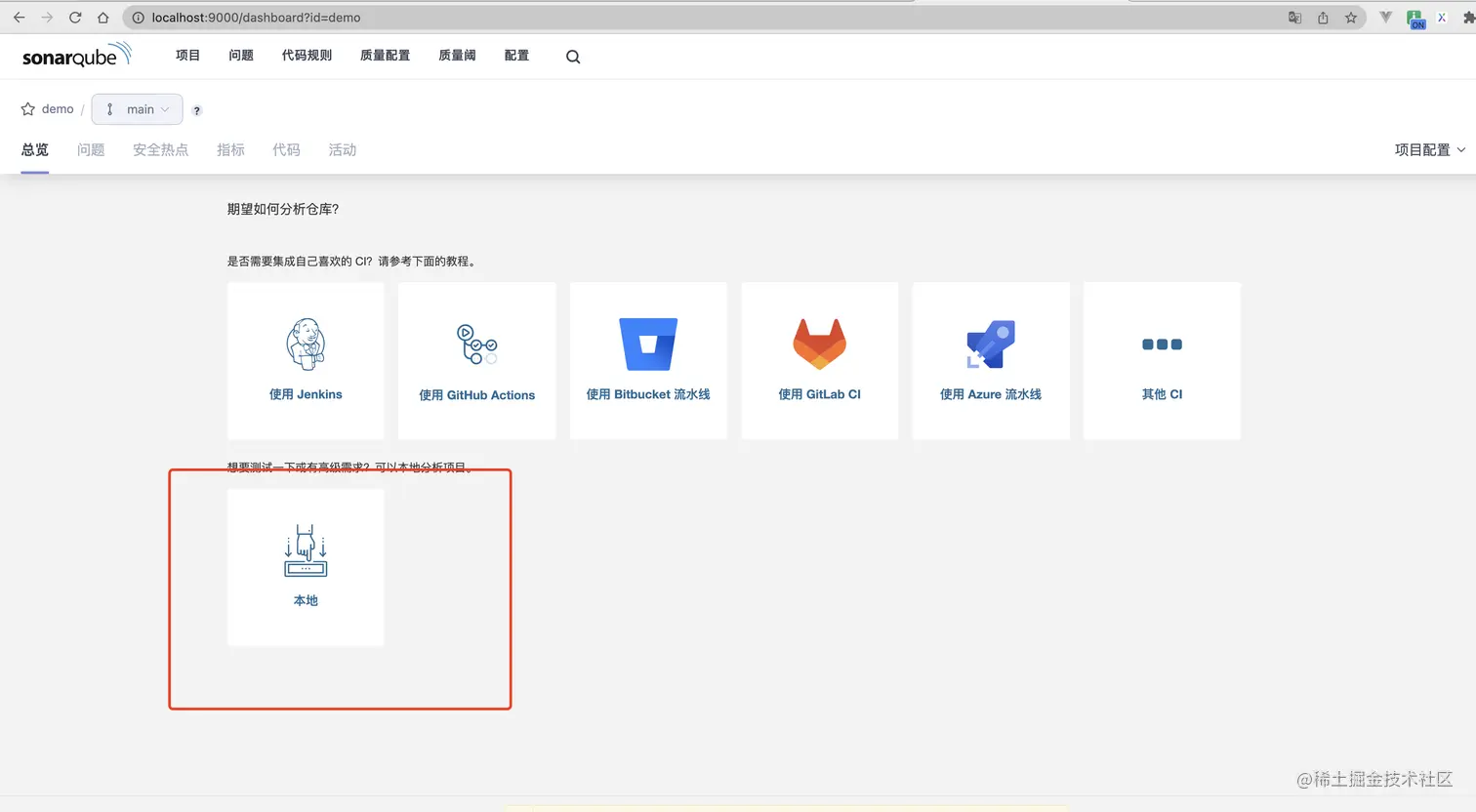The height and width of the screenshot is (812, 1476).
Task: Click the demo project link
Action: pyautogui.click(x=58, y=109)
